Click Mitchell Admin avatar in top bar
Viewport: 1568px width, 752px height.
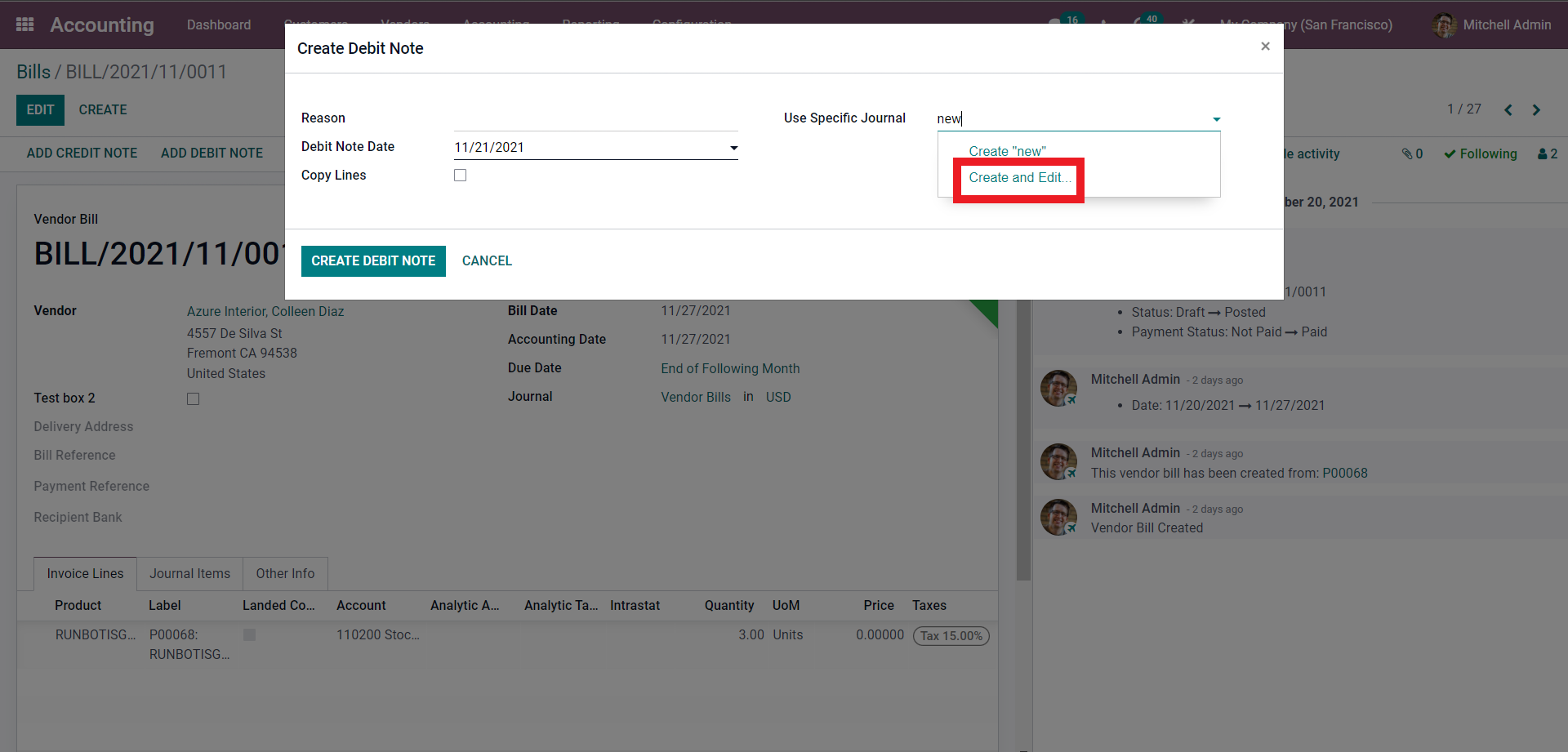coord(1444,25)
